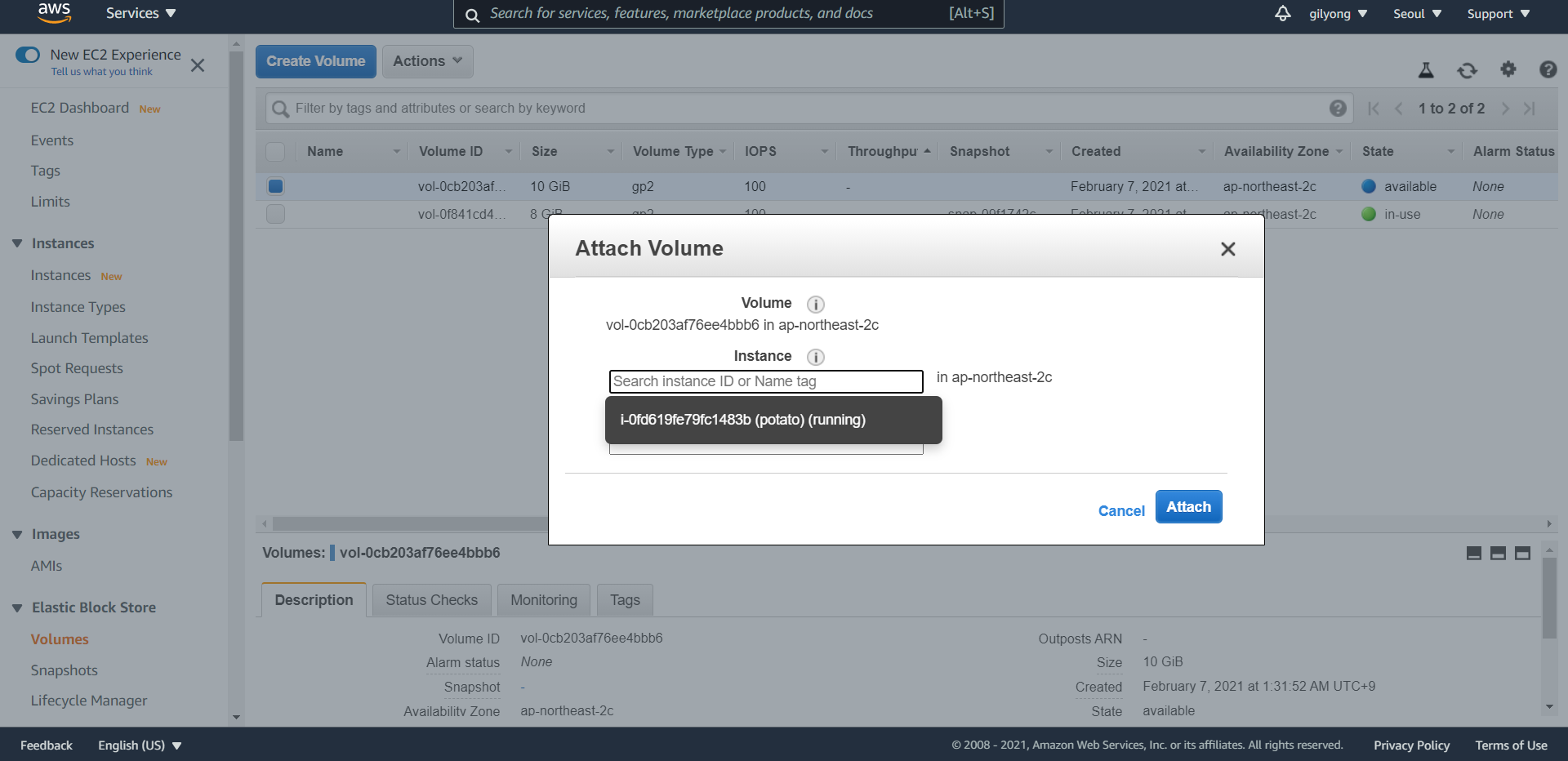Refresh the volumes list icon

click(1467, 70)
